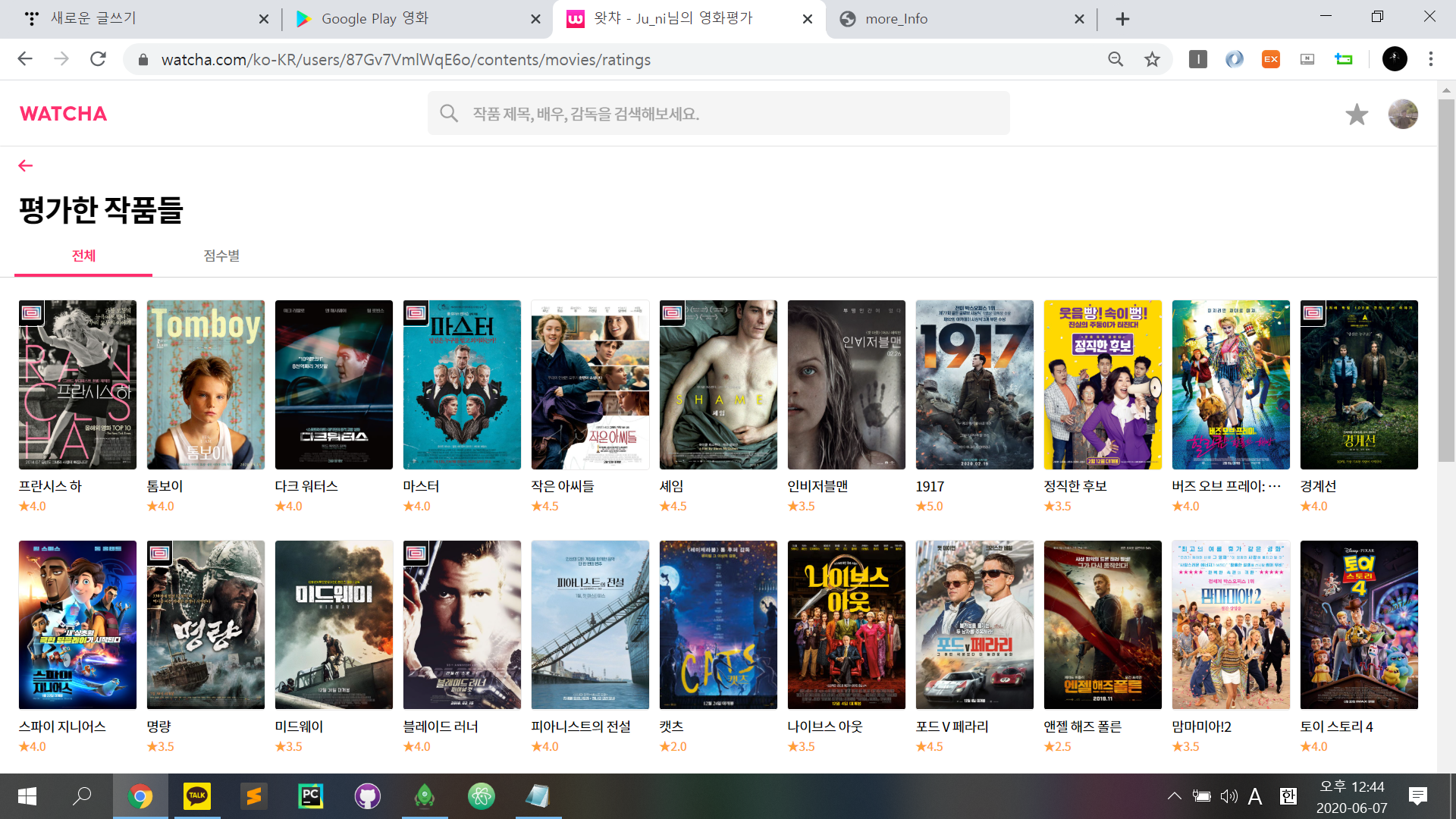Show hidden system tray icons

tap(1174, 796)
